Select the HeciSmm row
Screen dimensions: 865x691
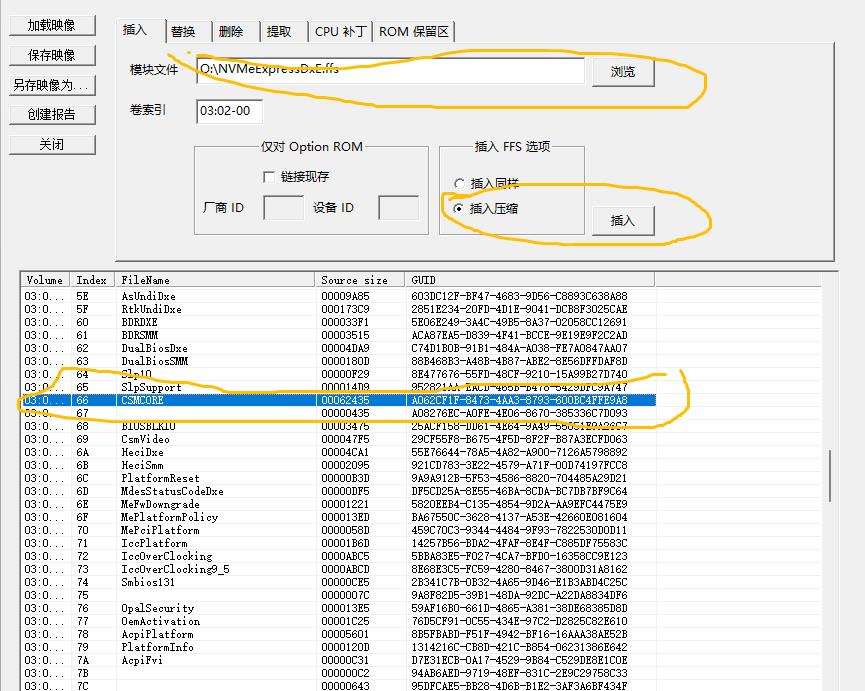(x=339, y=465)
